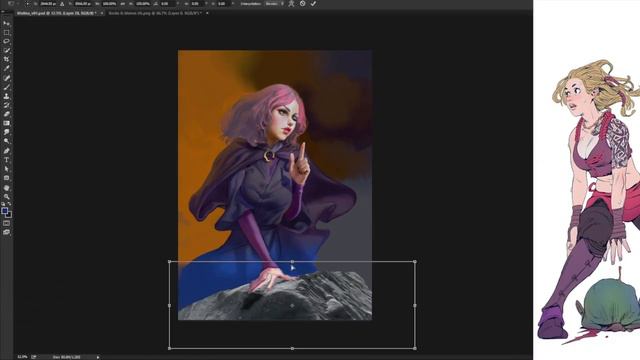
Task: Click the horizontal skew field
Action: pos(197,4)
